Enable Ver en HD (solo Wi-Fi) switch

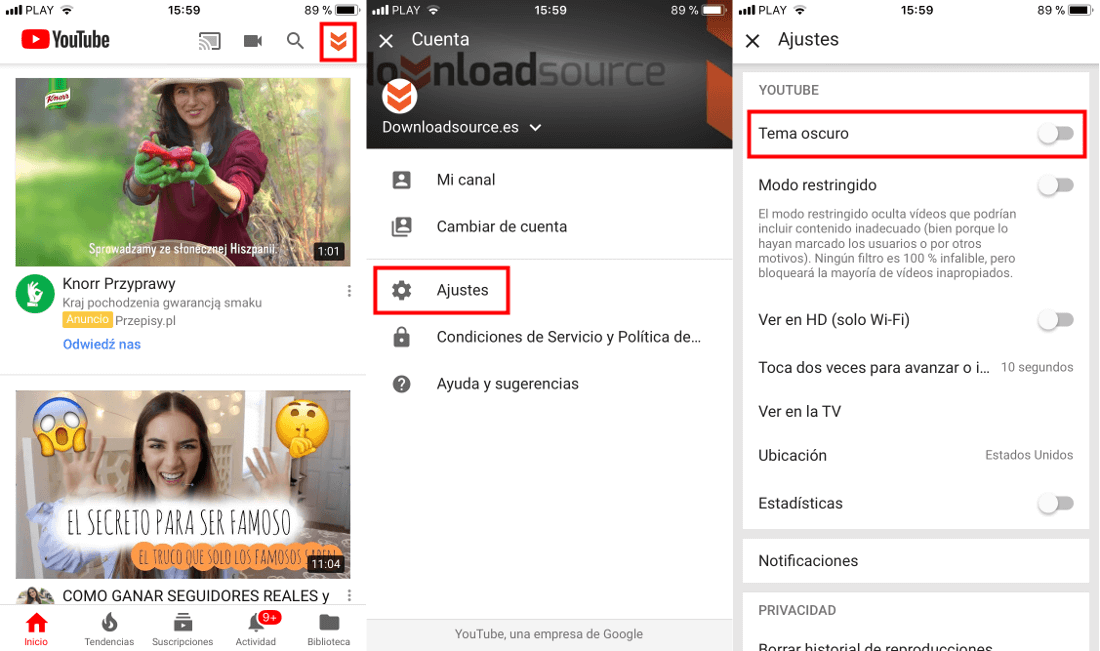click(1056, 320)
